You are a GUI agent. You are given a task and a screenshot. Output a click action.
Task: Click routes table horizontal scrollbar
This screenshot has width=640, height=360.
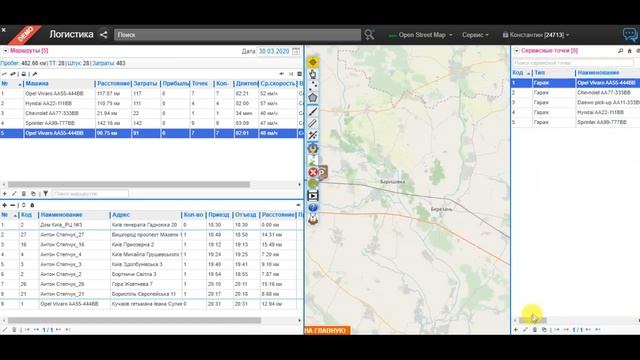point(129,184)
